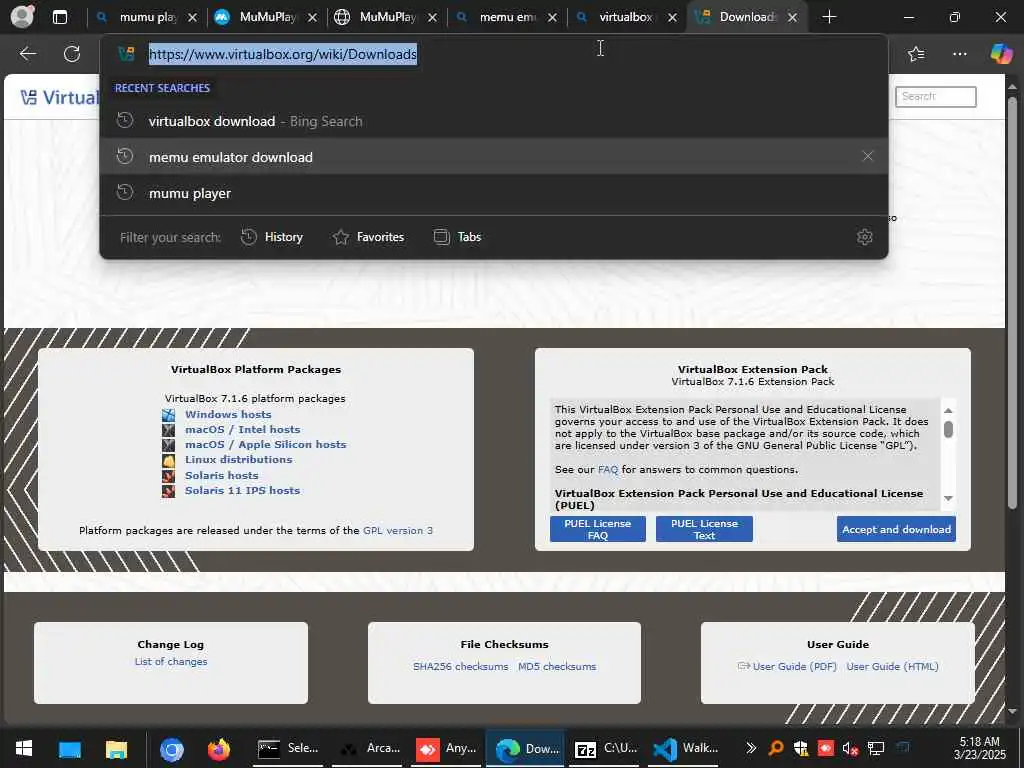Open User Guide (HTML) link
Viewport: 1024px width, 768px height.
pyautogui.click(x=892, y=666)
